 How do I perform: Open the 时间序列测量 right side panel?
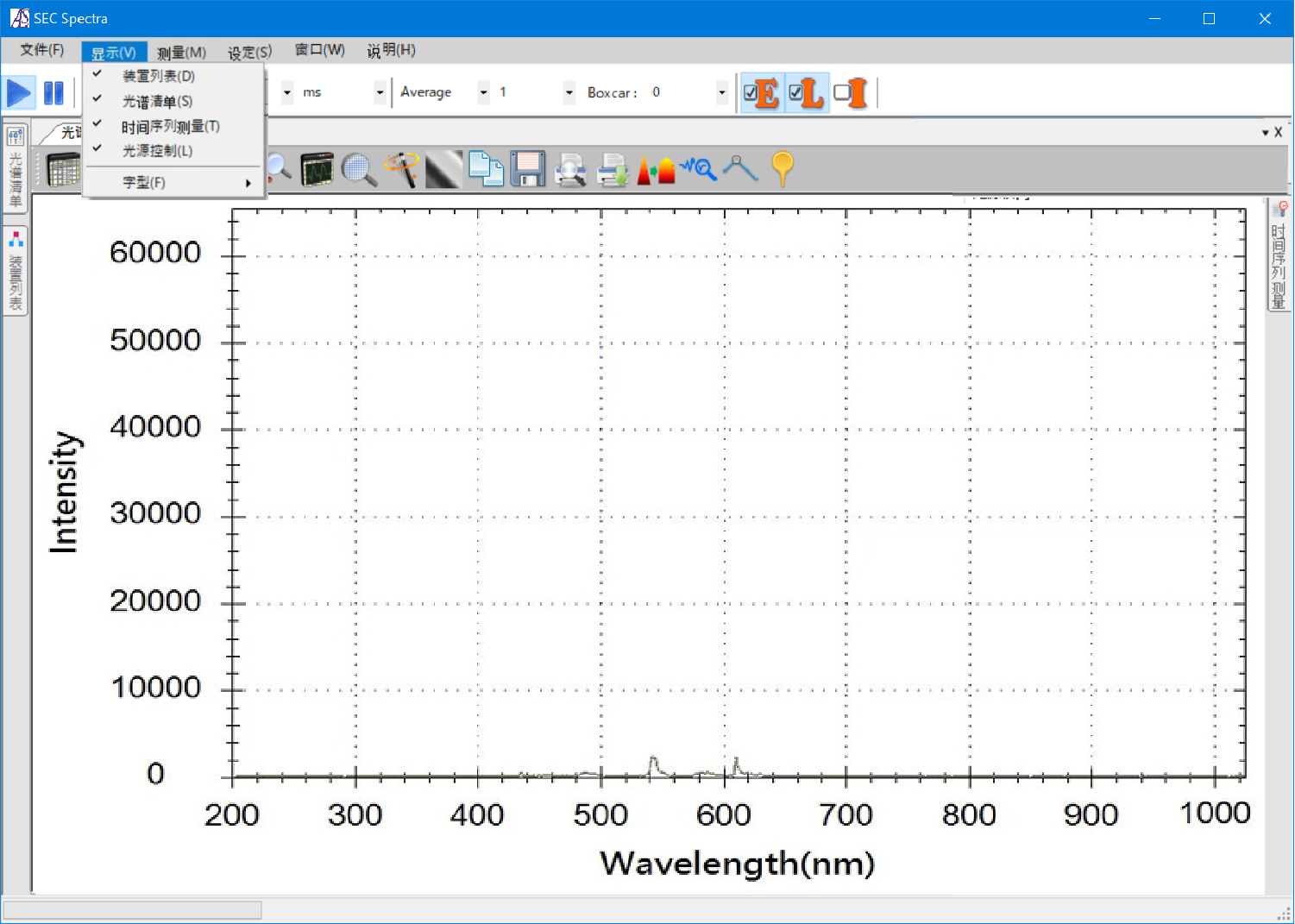(1279, 255)
